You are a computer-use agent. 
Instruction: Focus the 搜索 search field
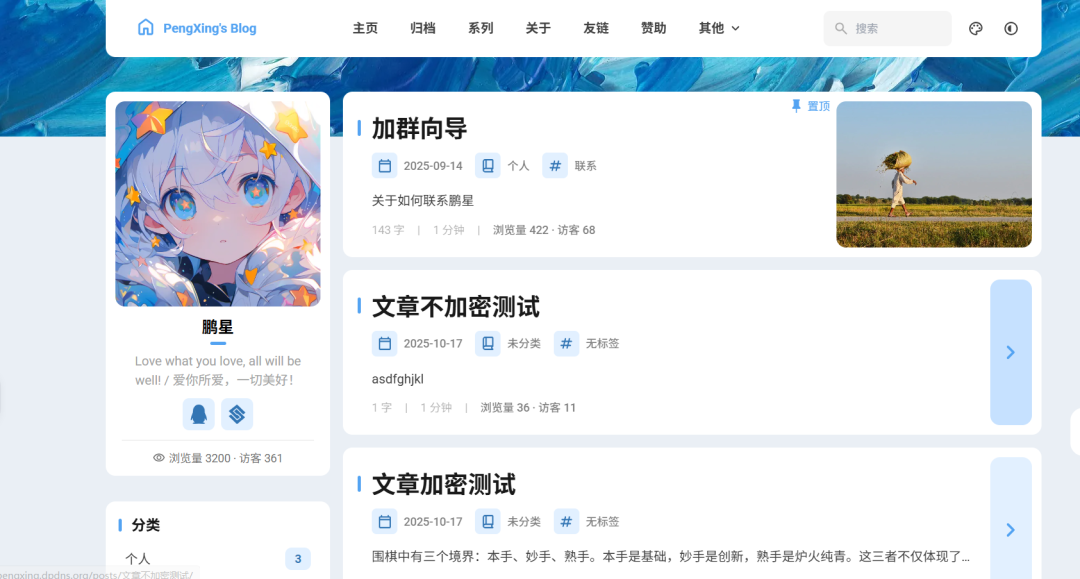pos(887,28)
